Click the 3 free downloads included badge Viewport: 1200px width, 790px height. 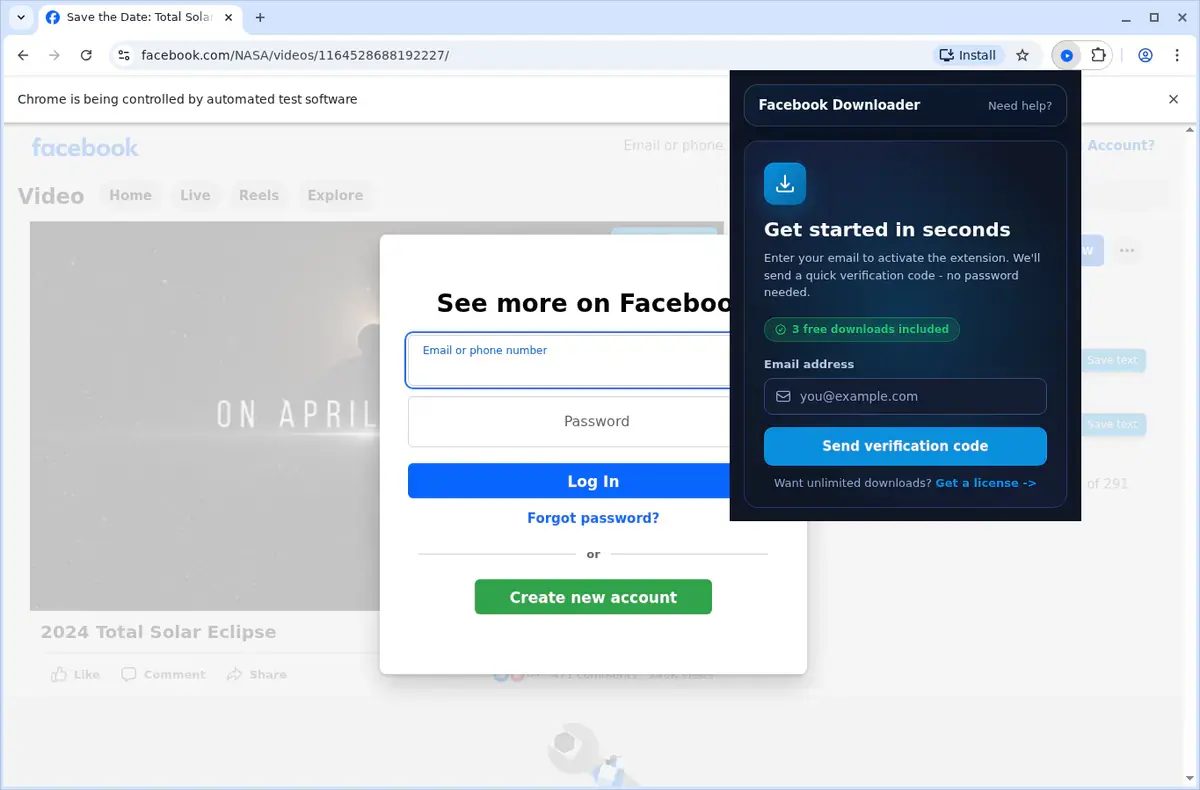862,329
